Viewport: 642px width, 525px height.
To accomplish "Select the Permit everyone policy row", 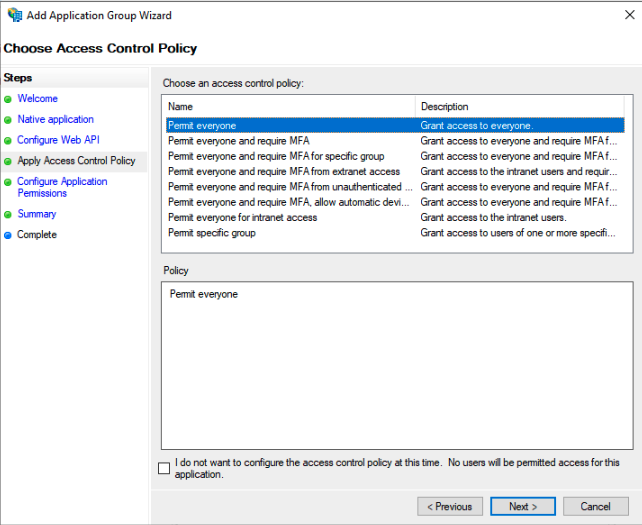I will click(x=202, y=126).
